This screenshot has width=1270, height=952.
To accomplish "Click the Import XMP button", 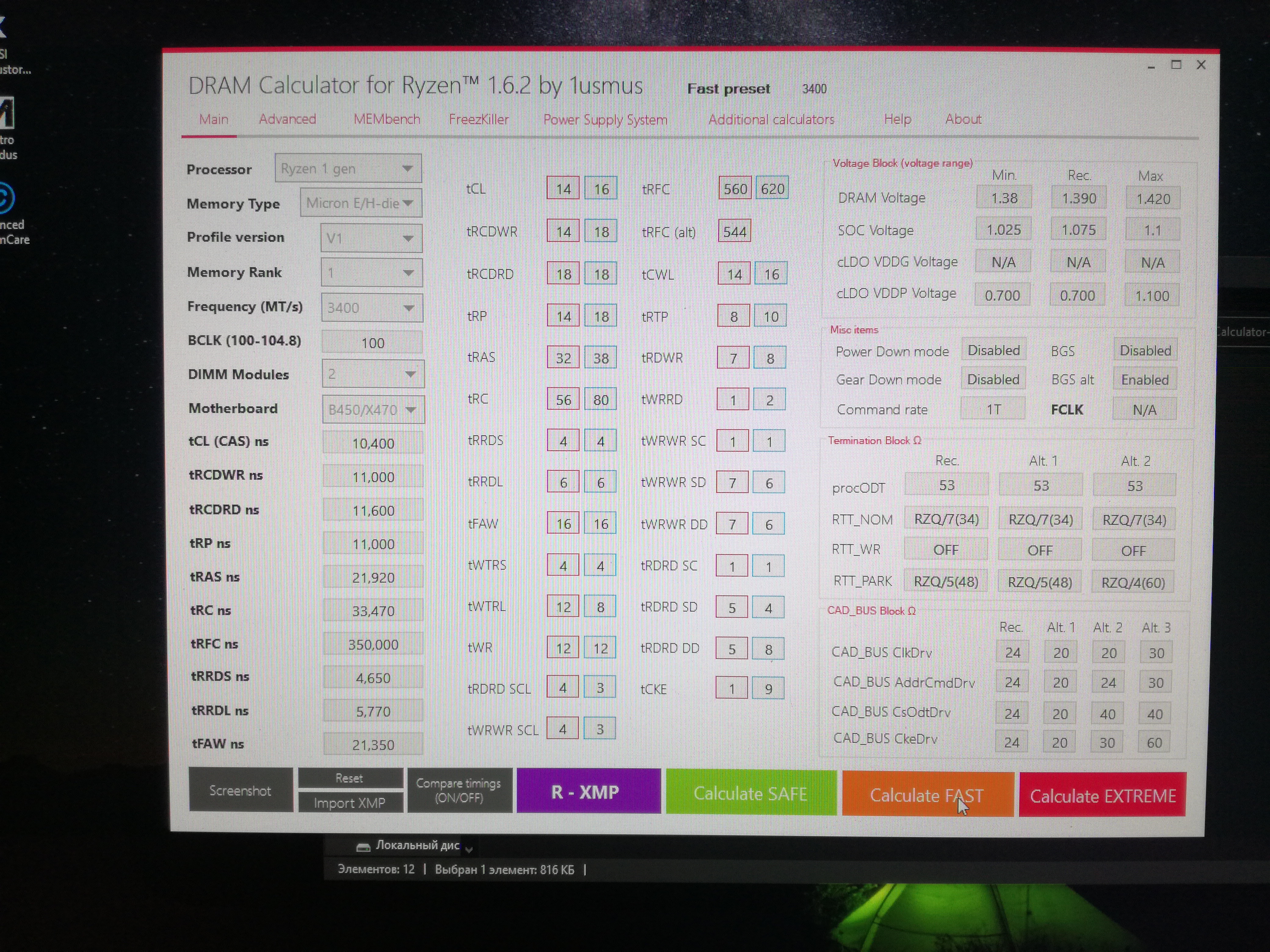I will point(349,803).
